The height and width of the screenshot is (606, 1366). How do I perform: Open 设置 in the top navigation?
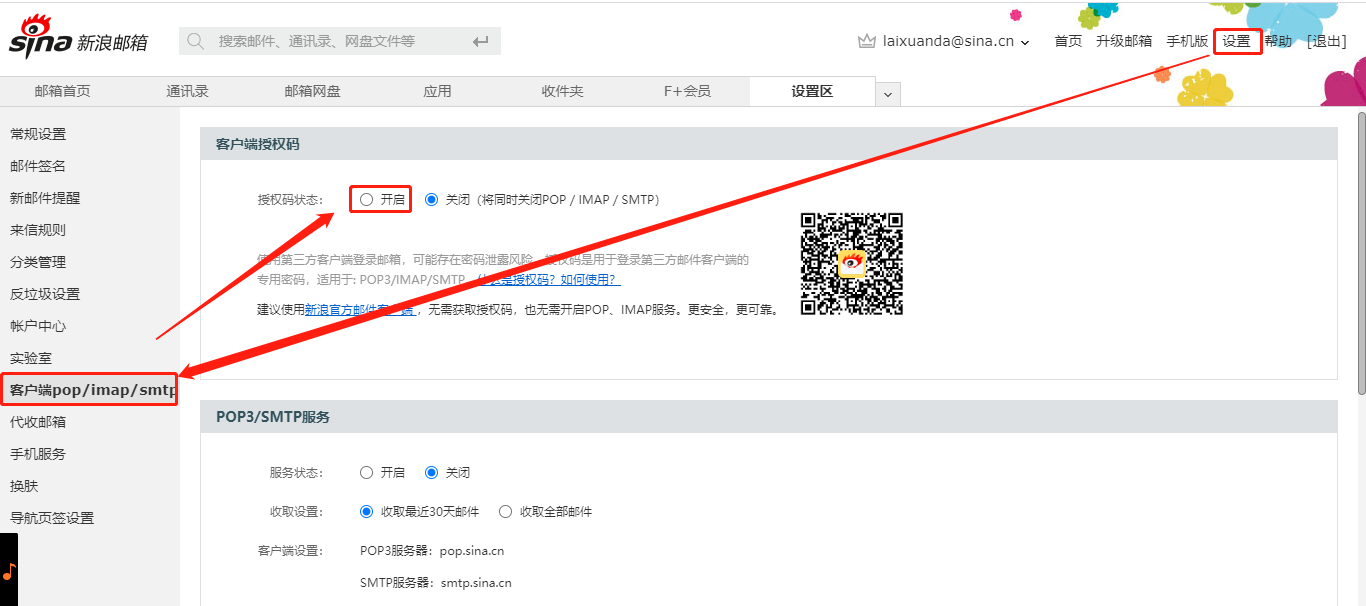coord(1236,41)
